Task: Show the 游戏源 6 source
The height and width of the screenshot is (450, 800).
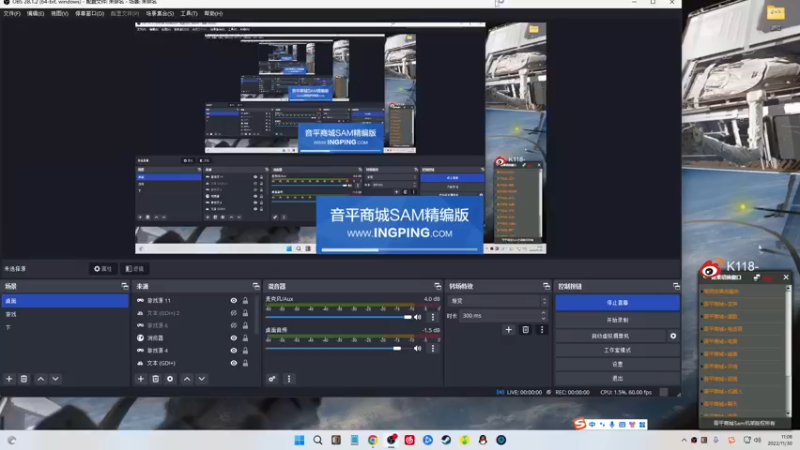Action: 234,326
